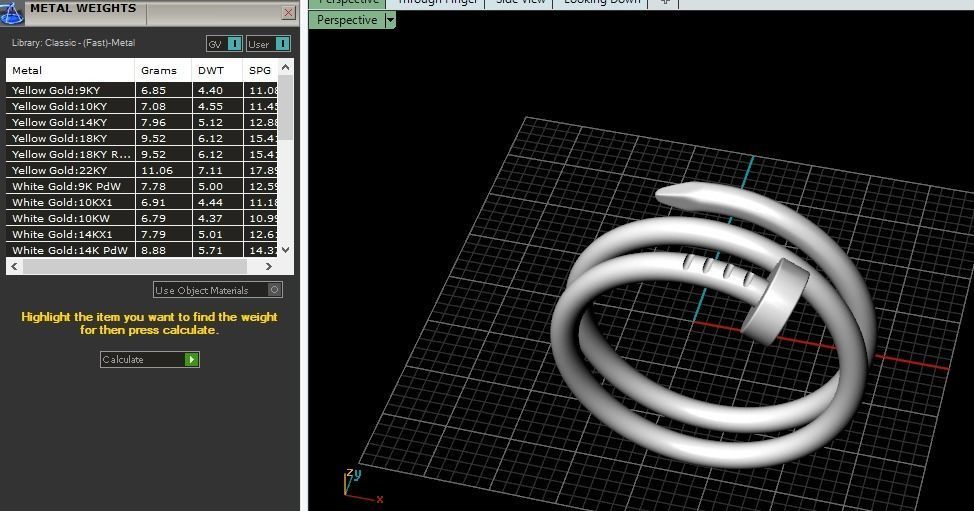Image resolution: width=974 pixels, height=511 pixels.
Task: Click the 5.12 DWT cell
Action: pos(217,122)
